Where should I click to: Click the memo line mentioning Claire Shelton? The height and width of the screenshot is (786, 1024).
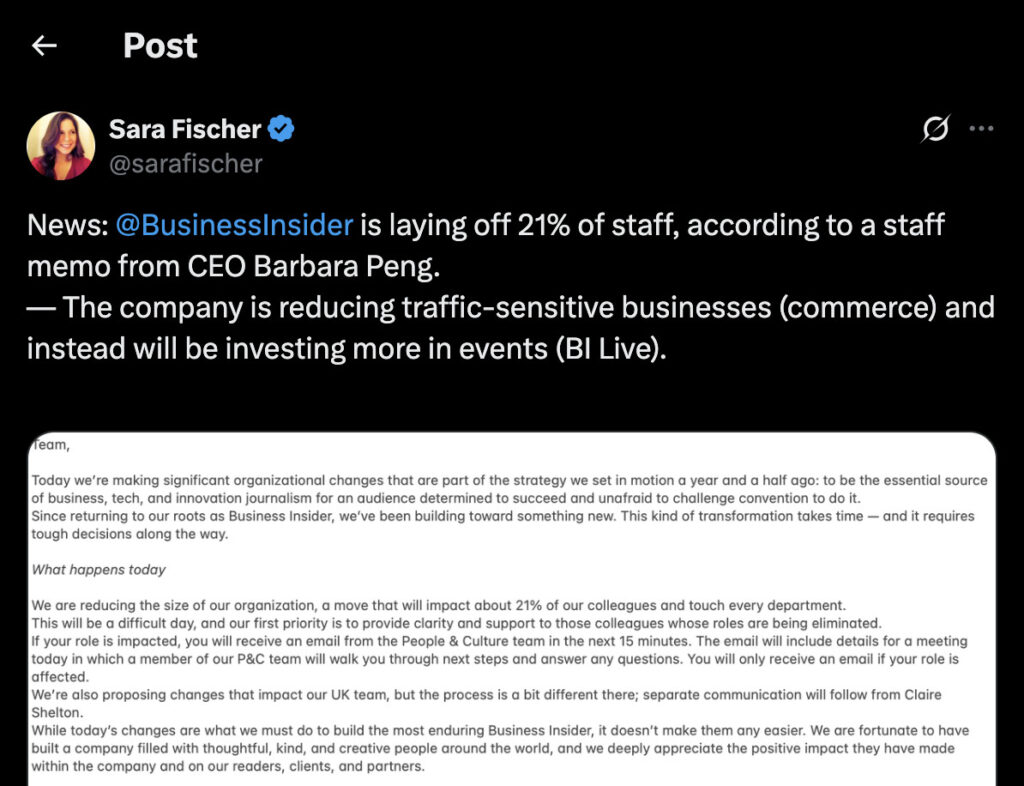(487, 703)
